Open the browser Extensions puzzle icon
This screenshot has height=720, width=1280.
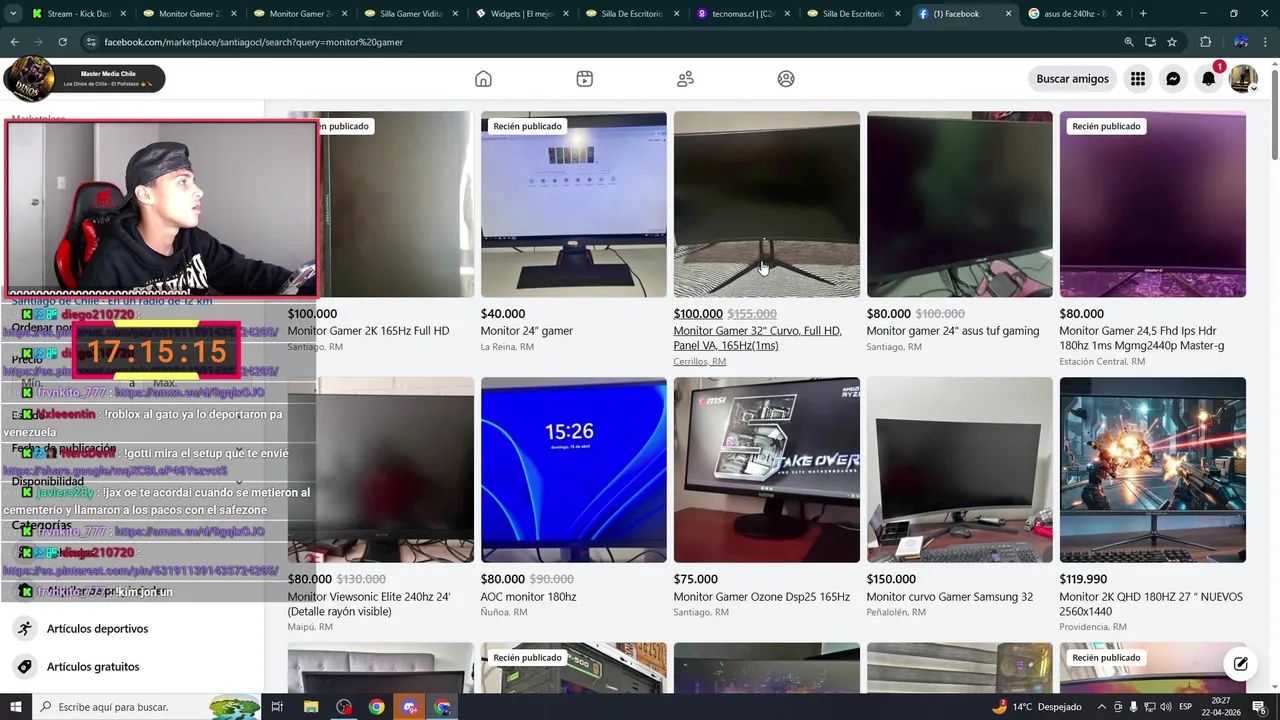click(1205, 42)
